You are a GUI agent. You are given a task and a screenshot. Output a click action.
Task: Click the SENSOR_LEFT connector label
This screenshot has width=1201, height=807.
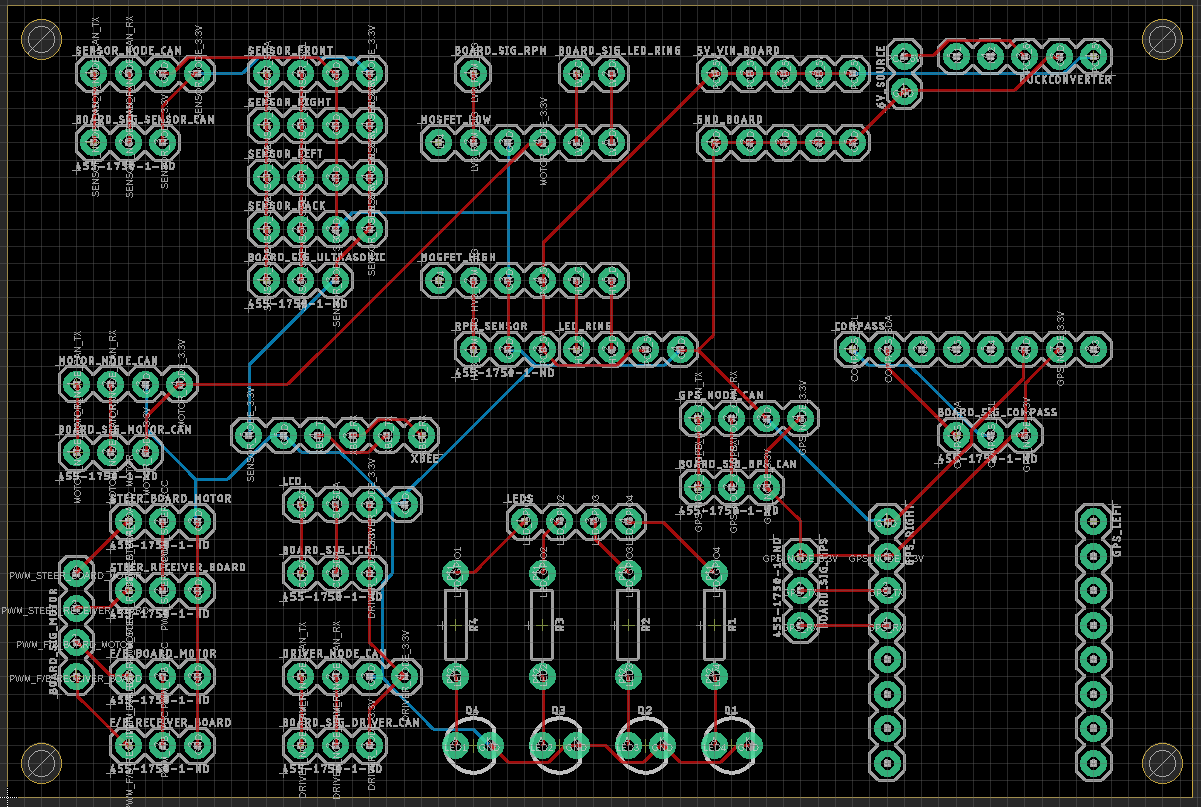pos(285,154)
